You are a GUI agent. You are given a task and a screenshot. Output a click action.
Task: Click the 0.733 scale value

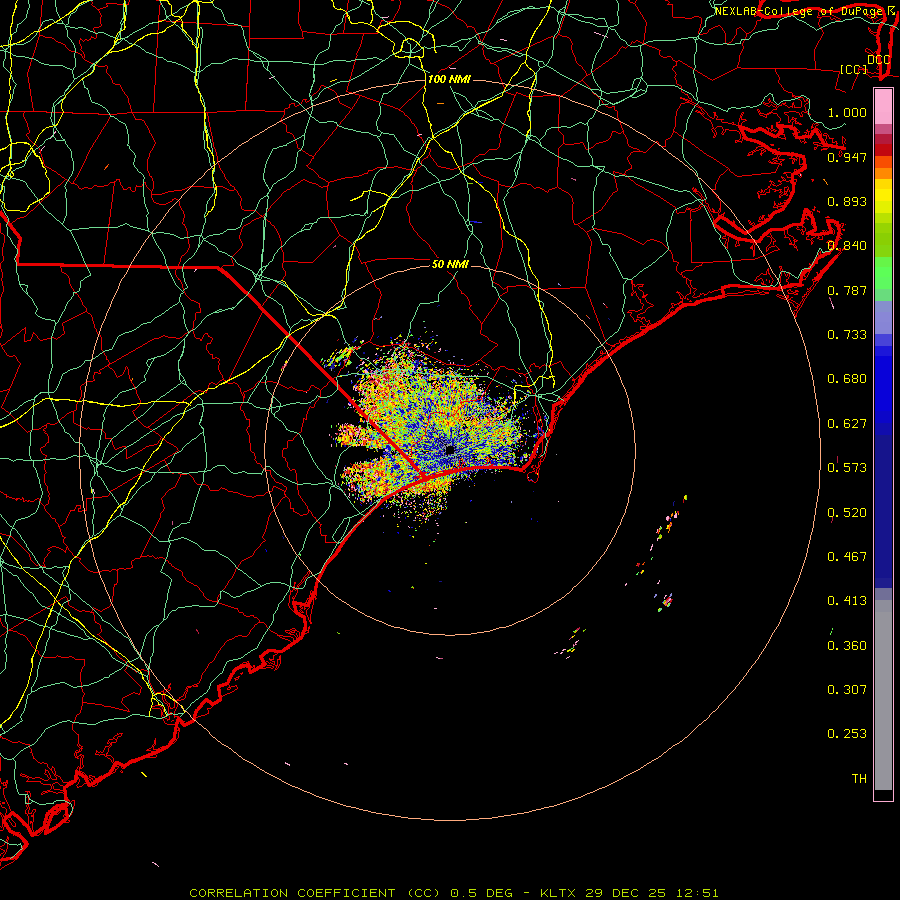click(x=847, y=335)
